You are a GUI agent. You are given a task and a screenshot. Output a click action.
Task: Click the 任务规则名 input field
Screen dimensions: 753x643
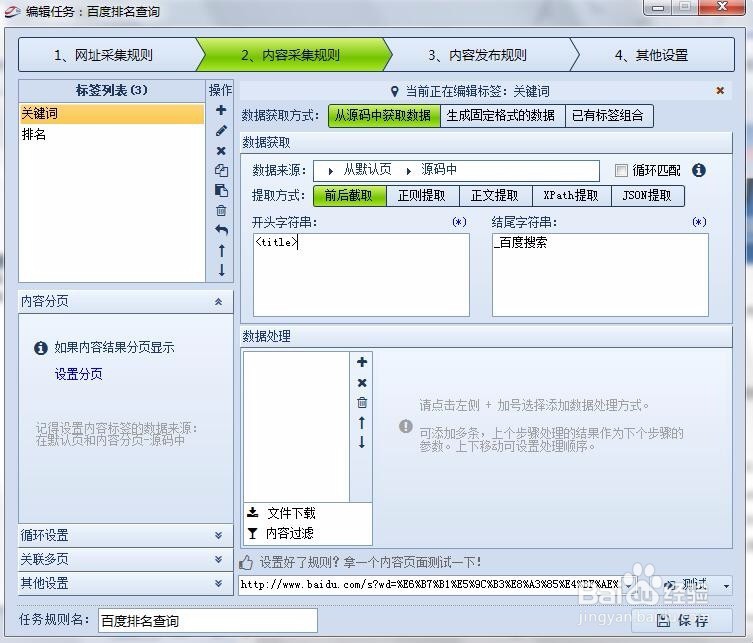pos(208,620)
